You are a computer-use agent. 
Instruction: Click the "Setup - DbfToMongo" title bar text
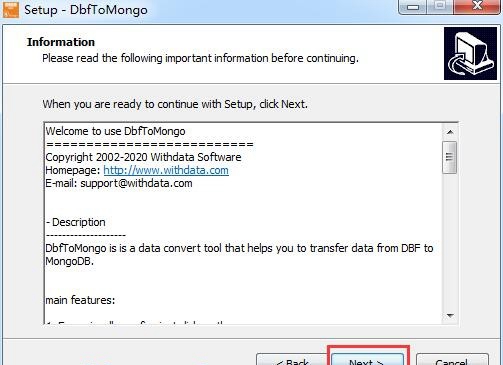pos(86,10)
